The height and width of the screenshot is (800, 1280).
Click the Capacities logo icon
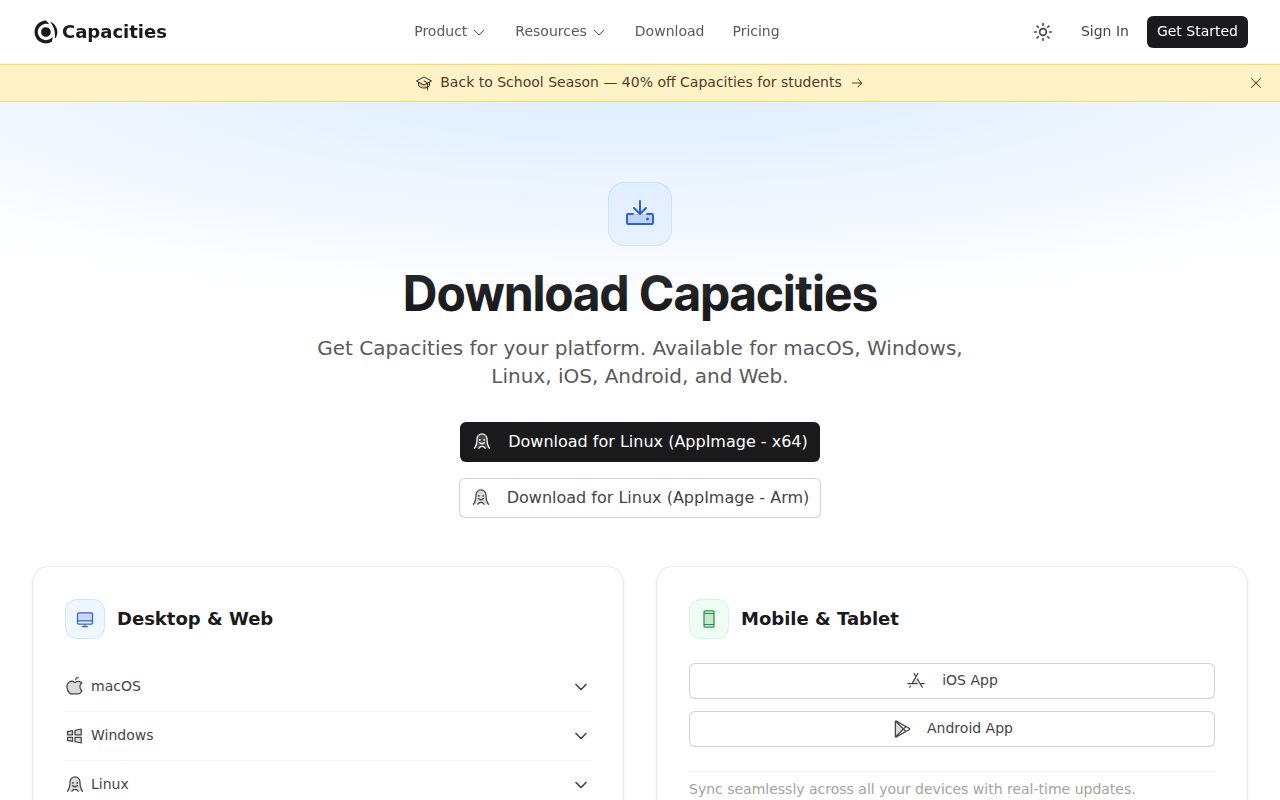pos(45,32)
